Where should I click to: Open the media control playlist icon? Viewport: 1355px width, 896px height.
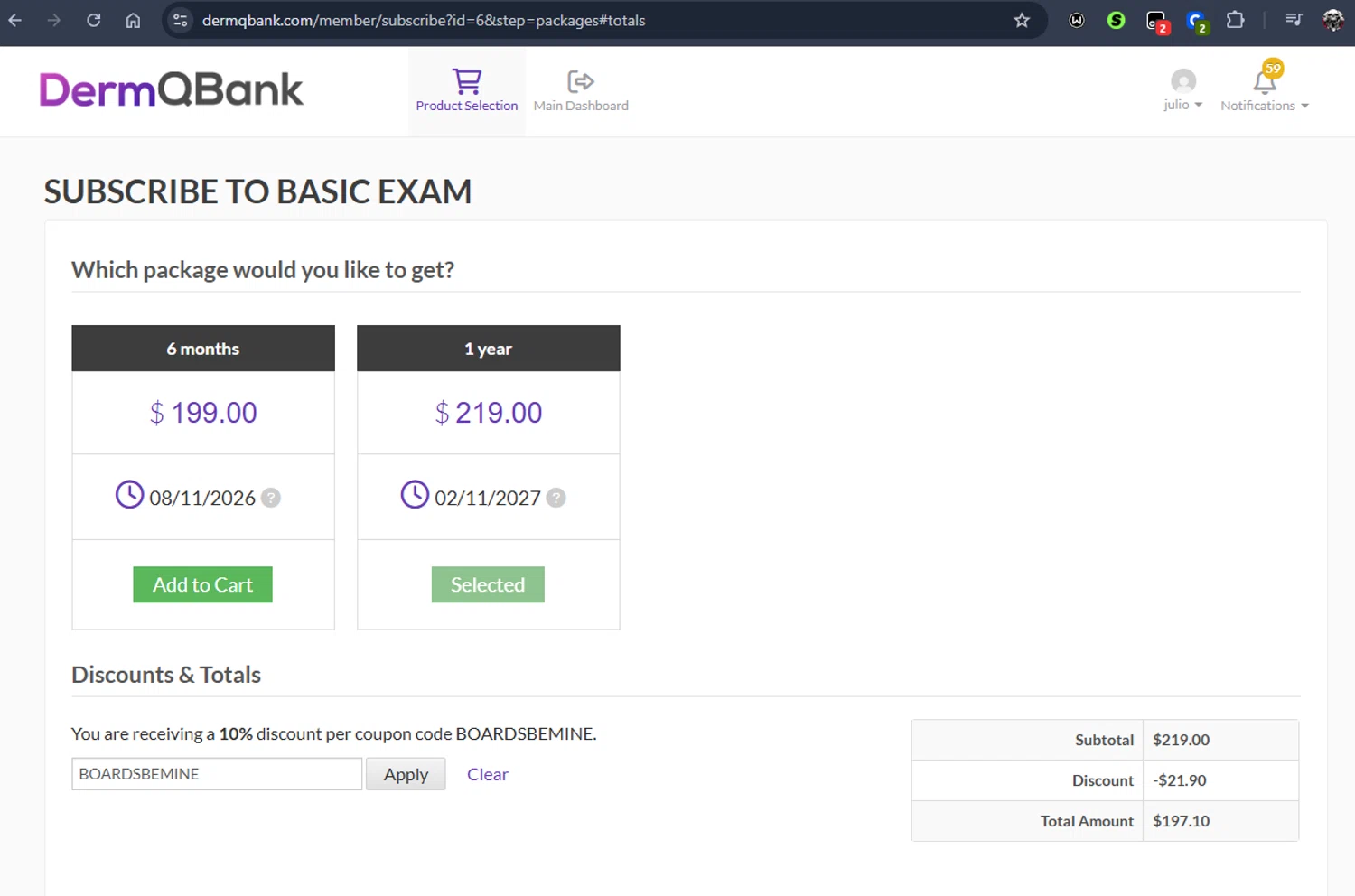(1294, 20)
